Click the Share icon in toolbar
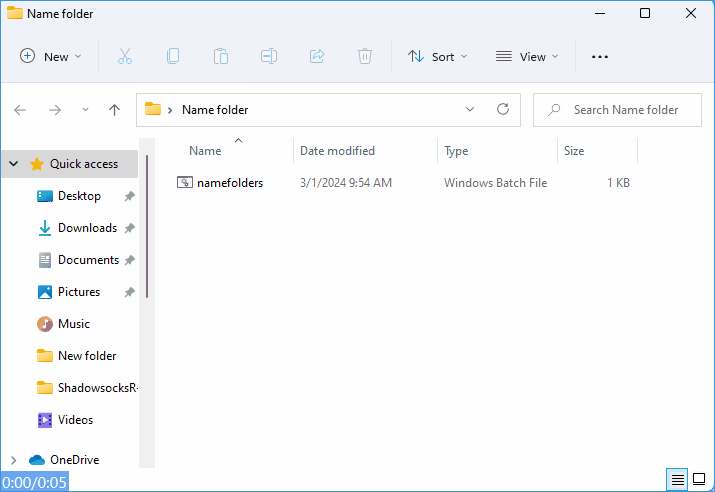Screen dimensions: 715x492 coord(317,57)
